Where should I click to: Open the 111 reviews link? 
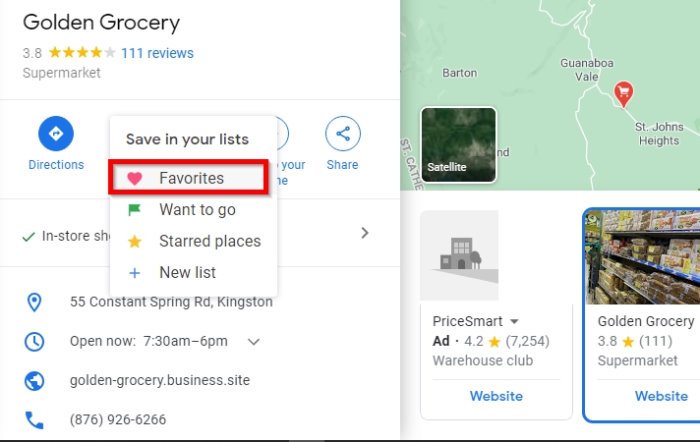pos(157,53)
